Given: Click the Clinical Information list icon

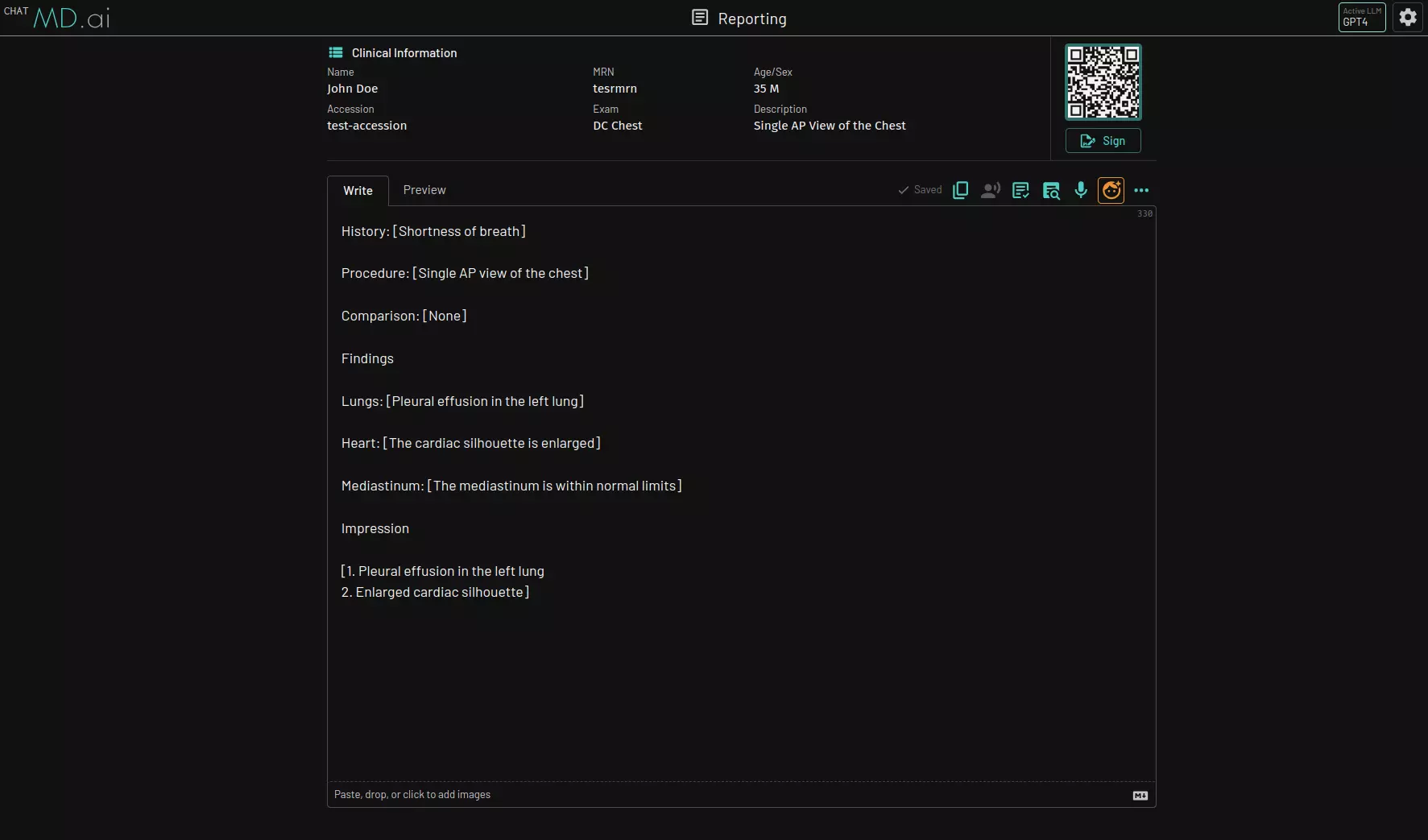Looking at the screenshot, I should coord(336,52).
